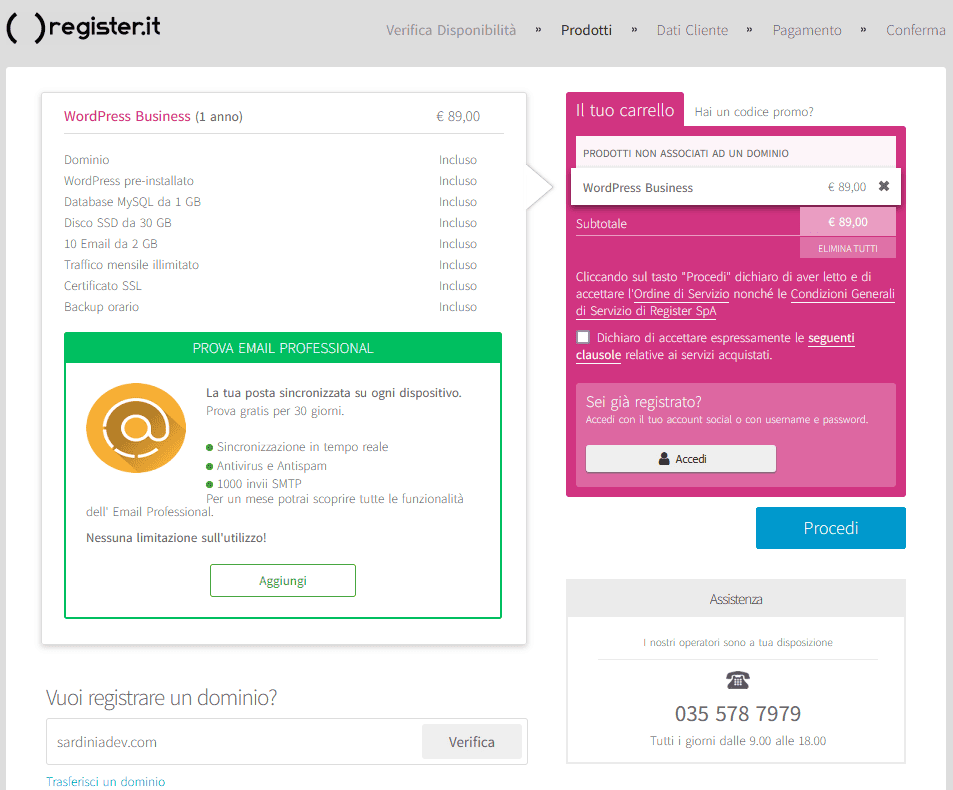Select the Dati Cliente step
Image resolution: width=953 pixels, height=790 pixels.
point(692,30)
